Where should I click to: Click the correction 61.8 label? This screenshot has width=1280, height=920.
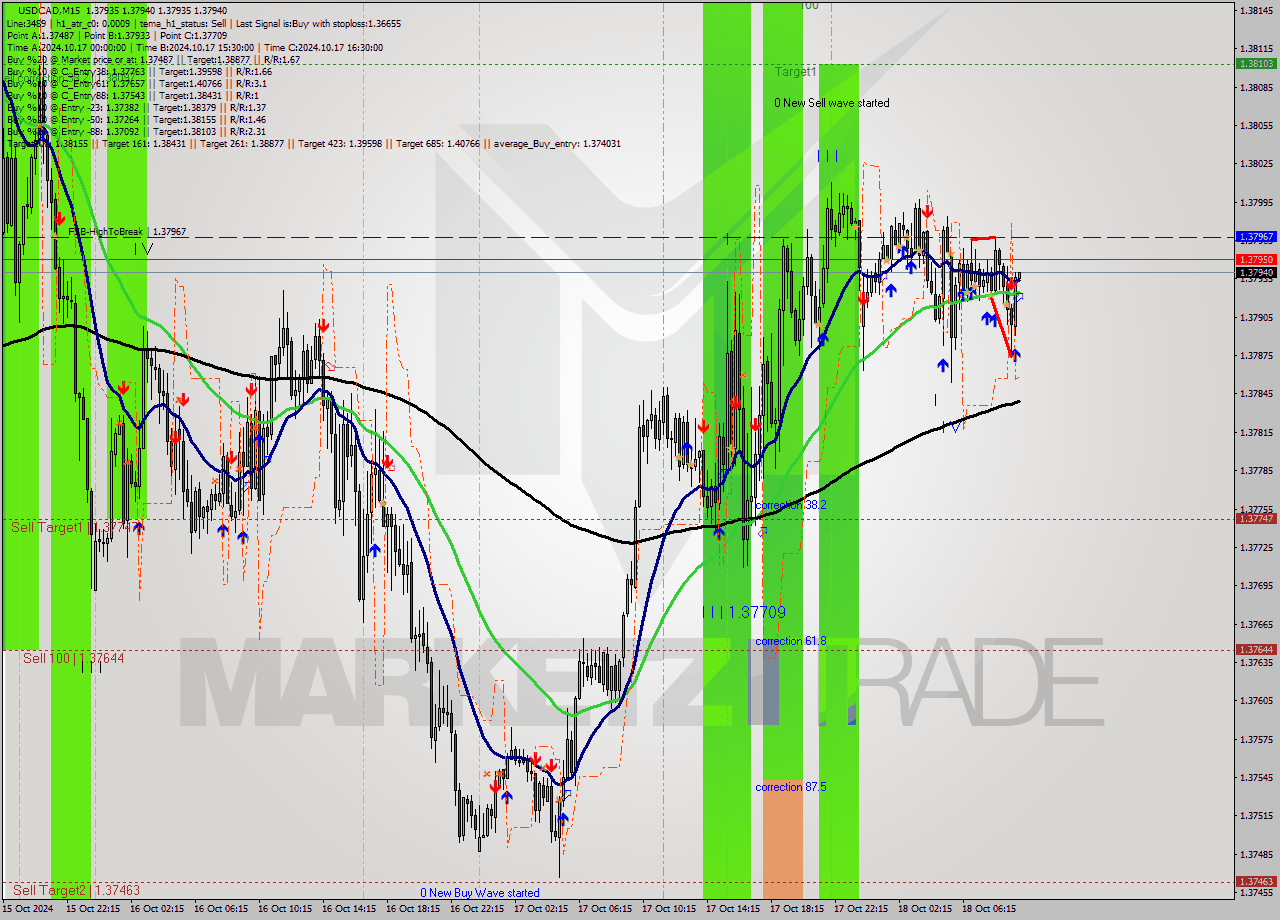[791, 641]
